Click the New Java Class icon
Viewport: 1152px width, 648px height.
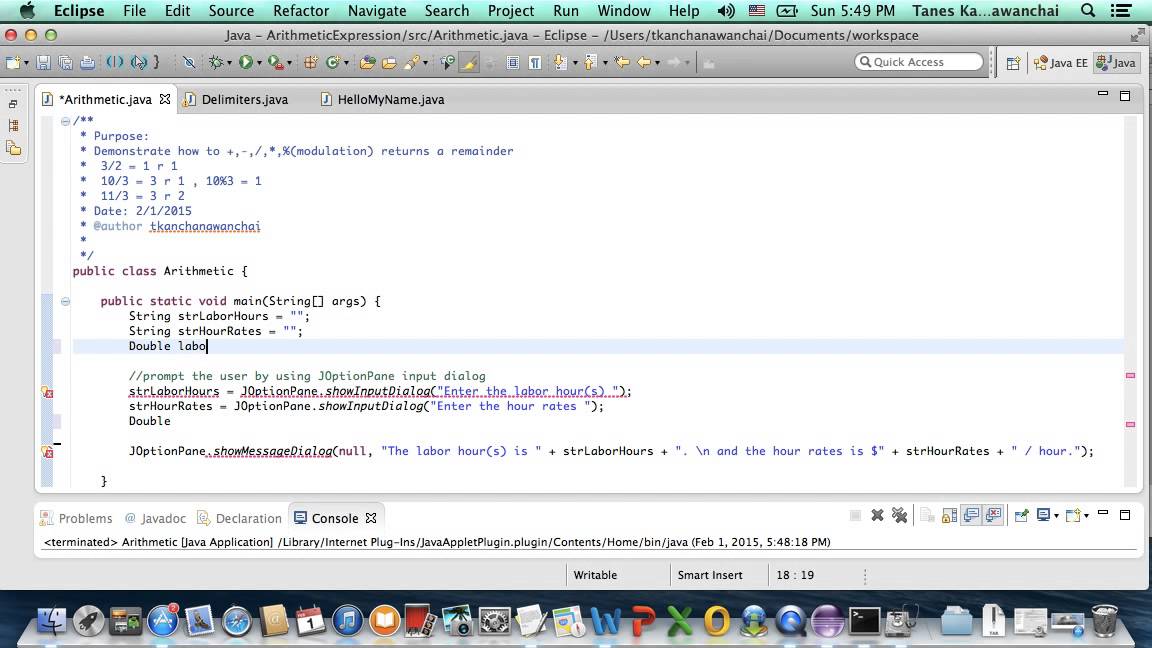pos(332,63)
